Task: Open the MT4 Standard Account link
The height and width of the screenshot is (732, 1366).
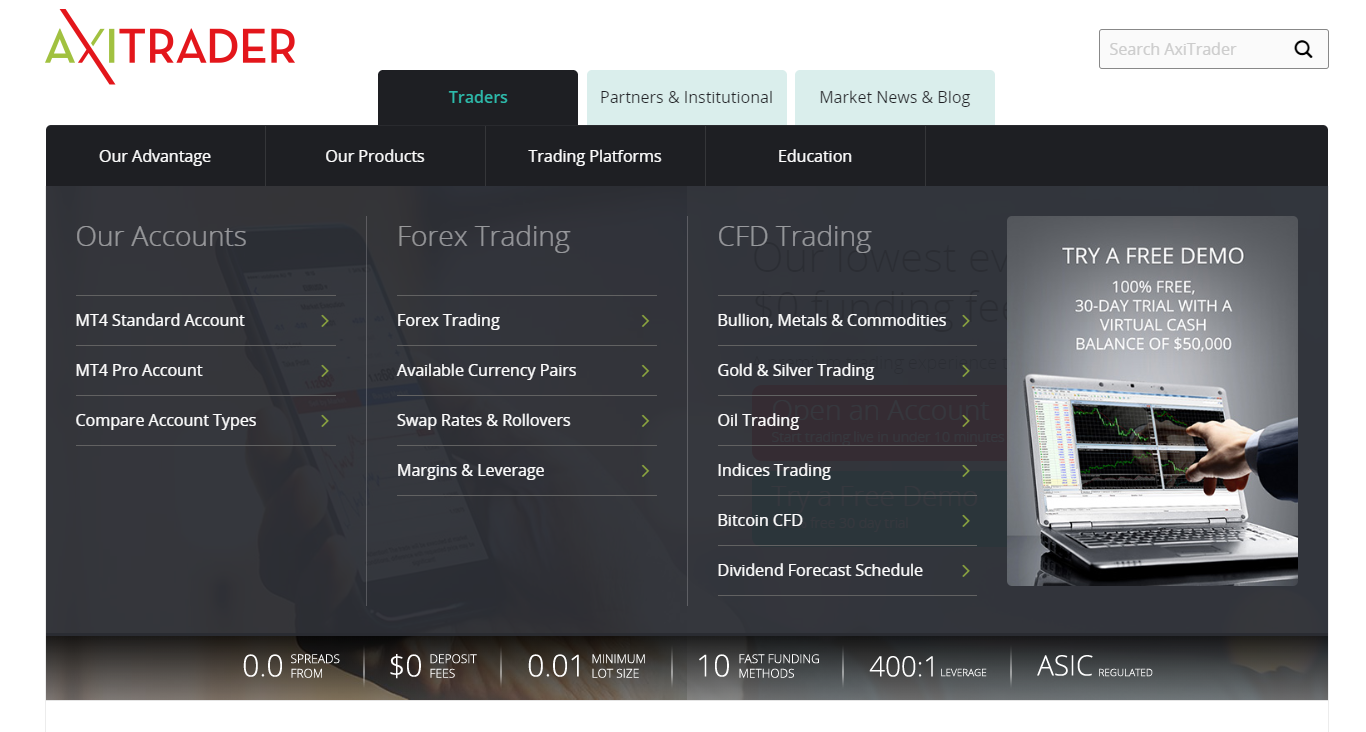Action: coord(206,320)
